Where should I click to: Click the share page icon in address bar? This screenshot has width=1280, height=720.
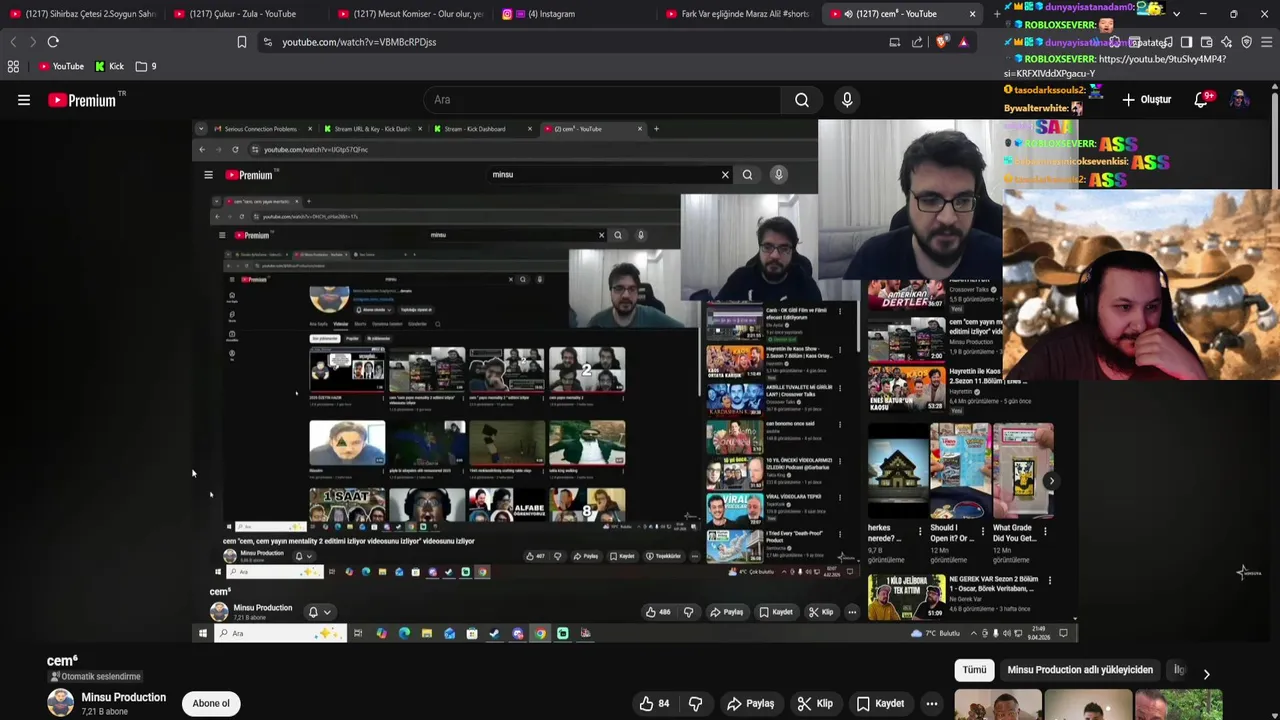click(x=918, y=42)
